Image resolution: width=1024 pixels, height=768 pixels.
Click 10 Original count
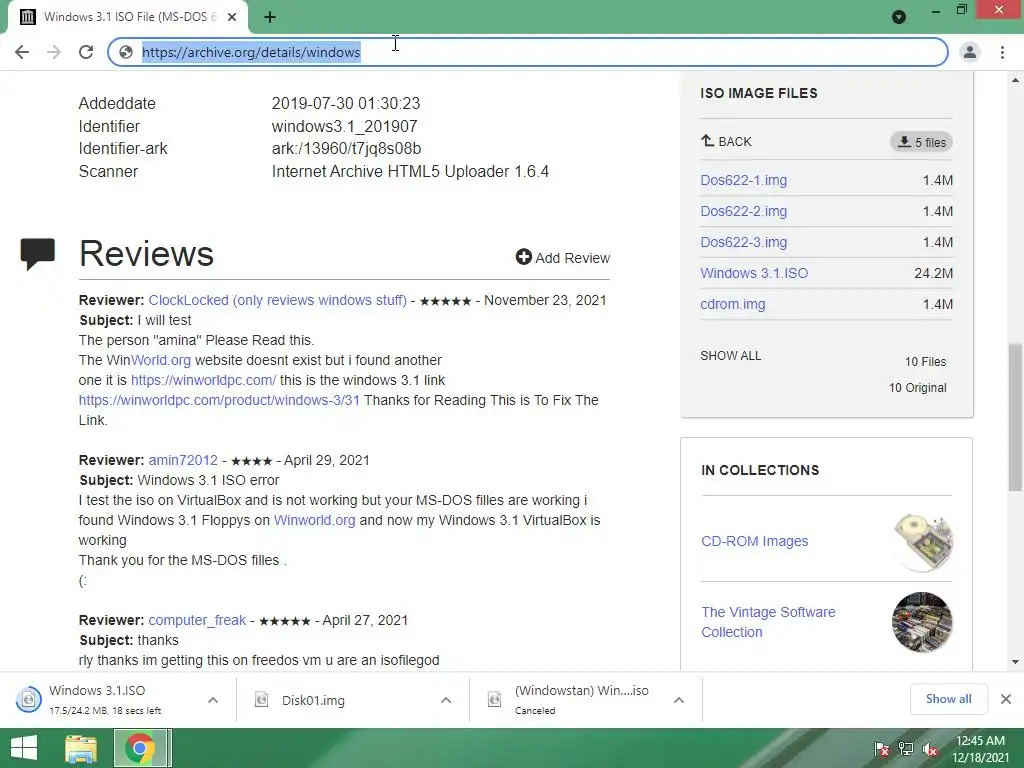[918, 388]
